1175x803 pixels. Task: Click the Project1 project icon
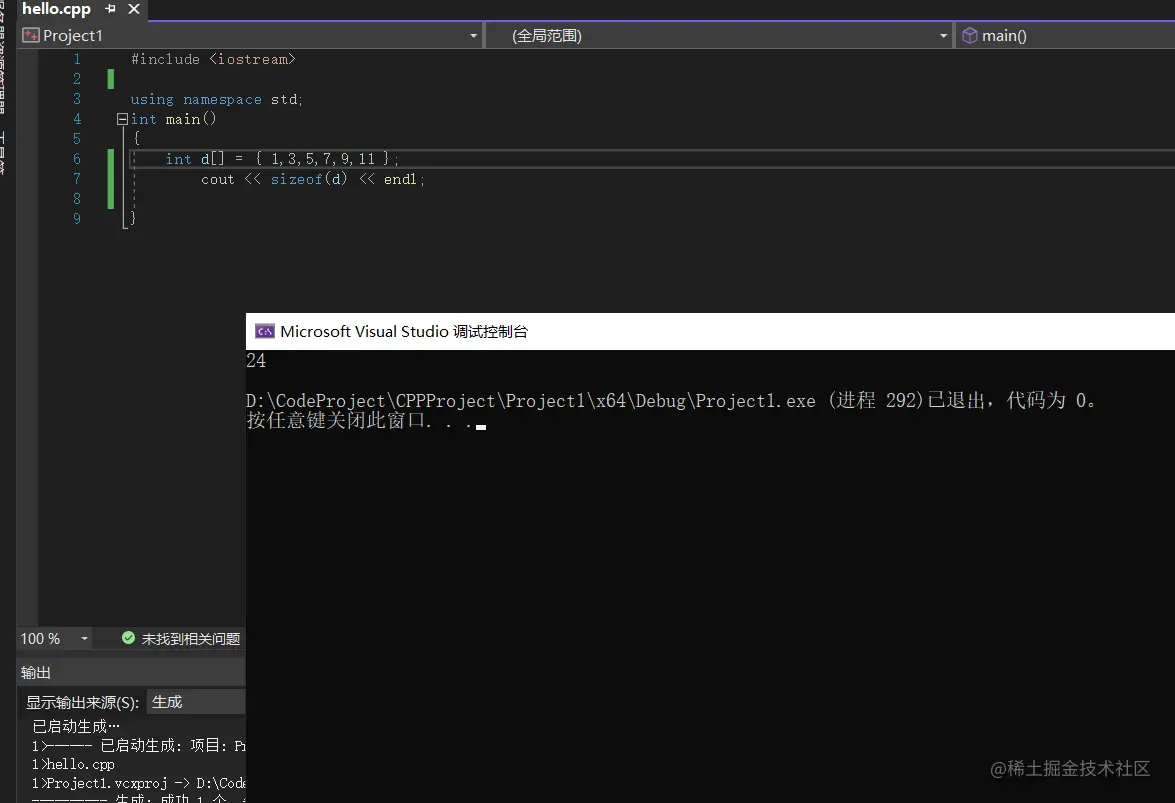31,35
